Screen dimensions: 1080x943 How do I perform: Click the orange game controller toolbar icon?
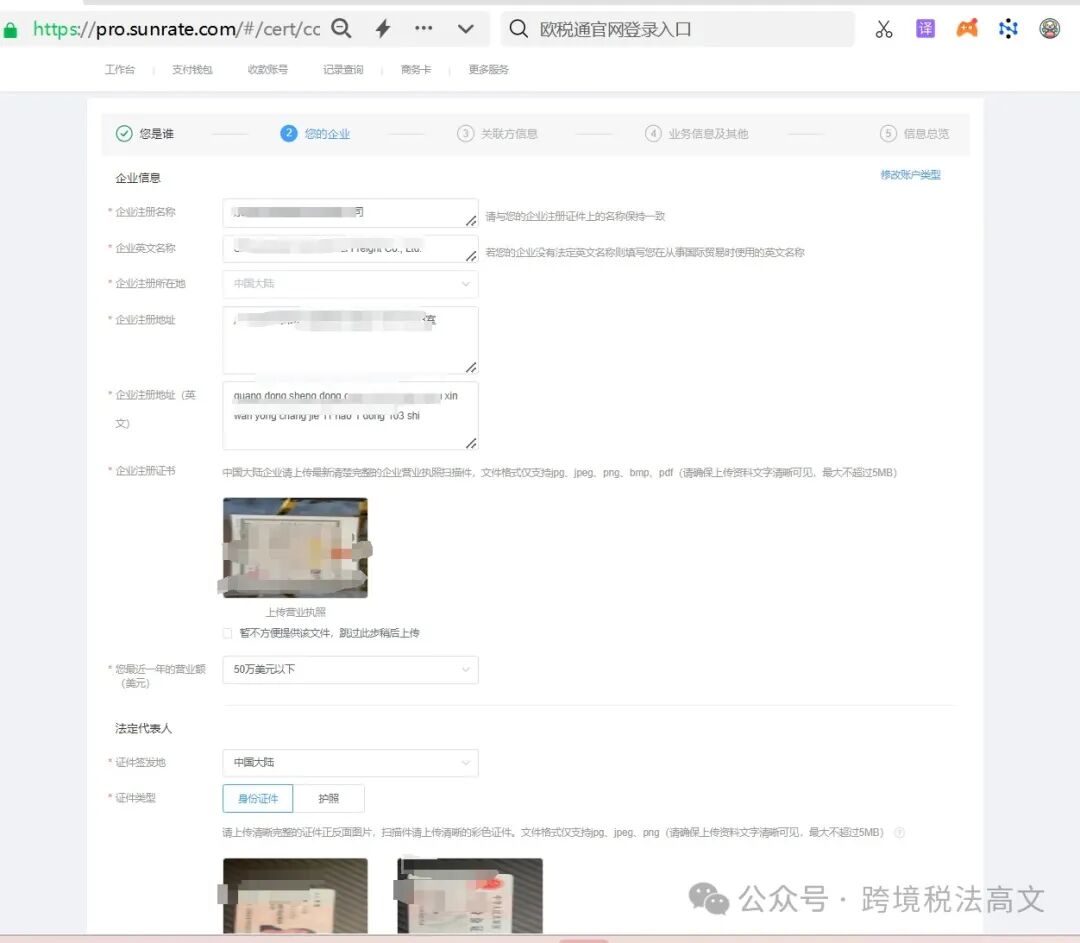click(x=966, y=28)
